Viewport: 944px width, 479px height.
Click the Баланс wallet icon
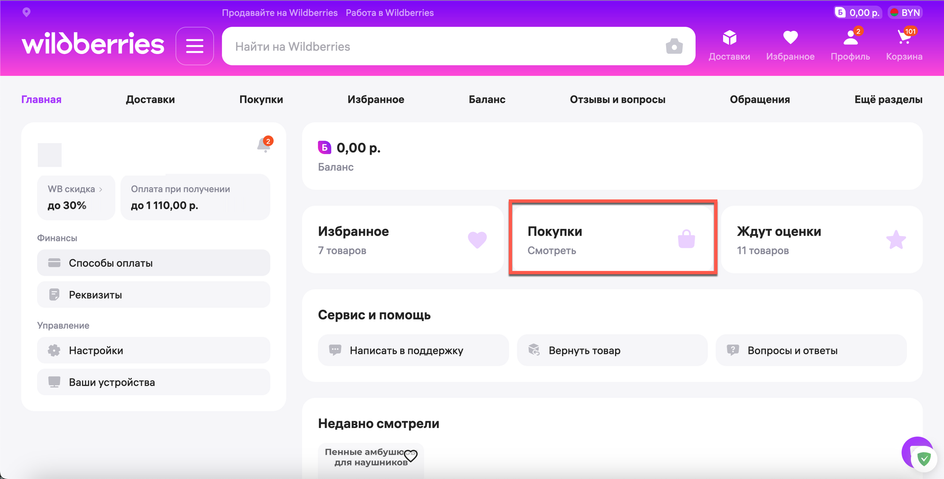(x=324, y=147)
